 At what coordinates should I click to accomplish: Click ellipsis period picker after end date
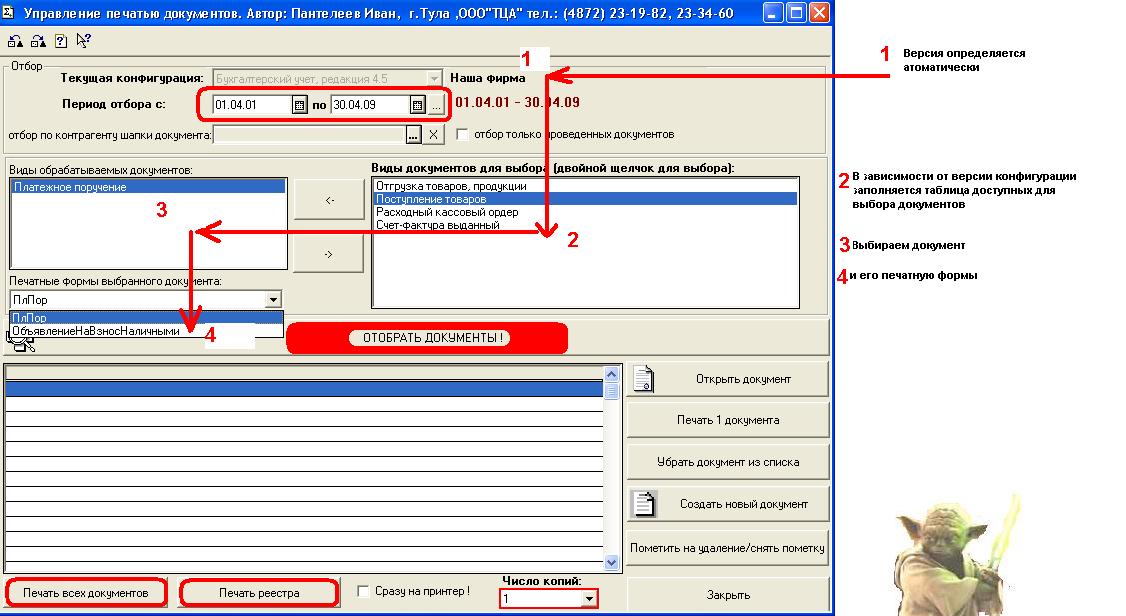tap(436, 105)
